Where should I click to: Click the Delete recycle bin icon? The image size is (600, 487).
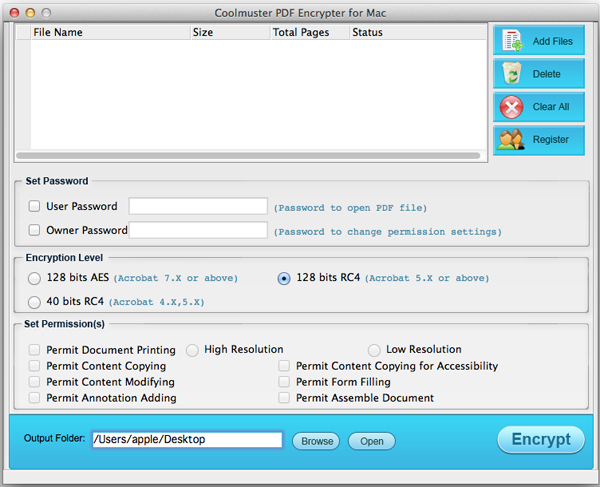pos(512,73)
